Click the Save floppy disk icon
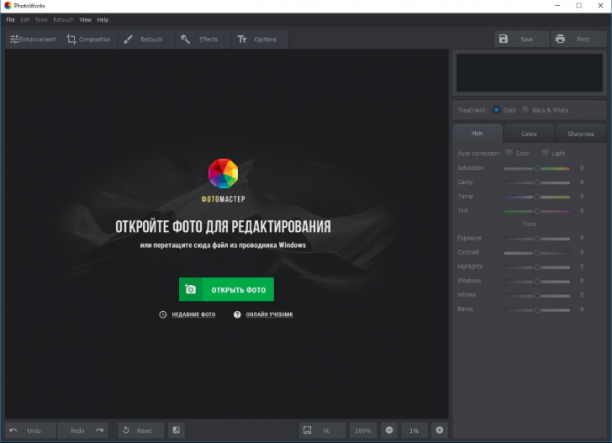This screenshot has height=443, width=612. pyautogui.click(x=503, y=39)
